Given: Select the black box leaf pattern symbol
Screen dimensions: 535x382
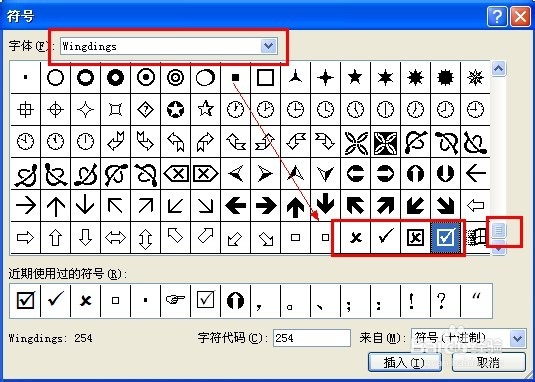Looking at the screenshot, I should (385, 142).
